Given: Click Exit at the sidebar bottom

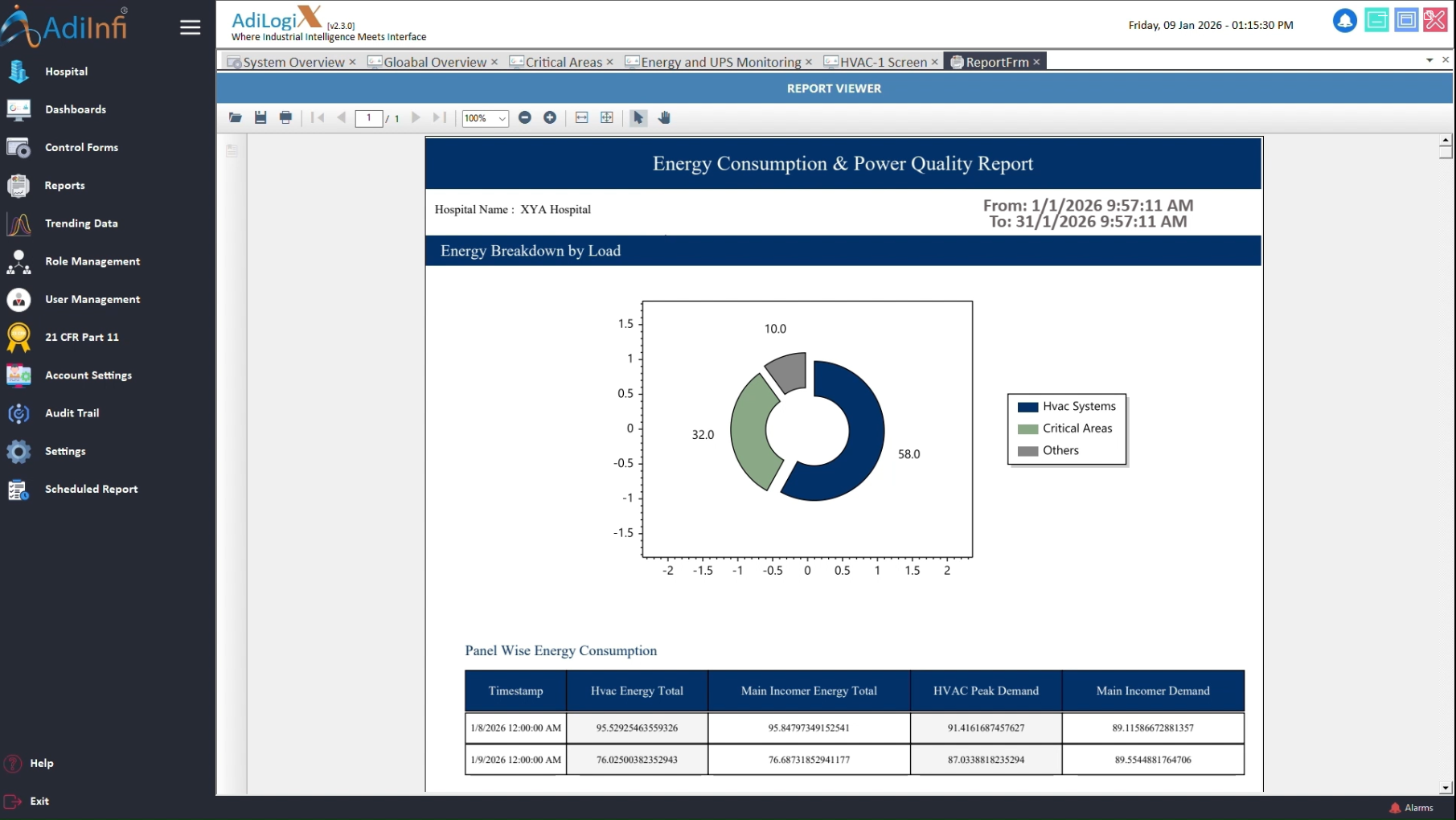Looking at the screenshot, I should tap(39, 801).
